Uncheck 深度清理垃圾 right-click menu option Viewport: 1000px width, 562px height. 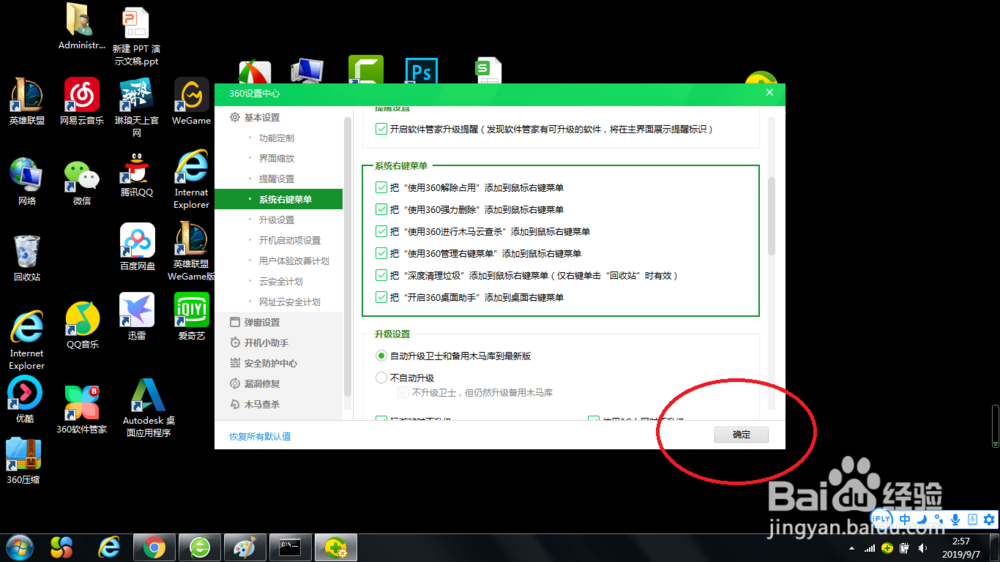381,276
